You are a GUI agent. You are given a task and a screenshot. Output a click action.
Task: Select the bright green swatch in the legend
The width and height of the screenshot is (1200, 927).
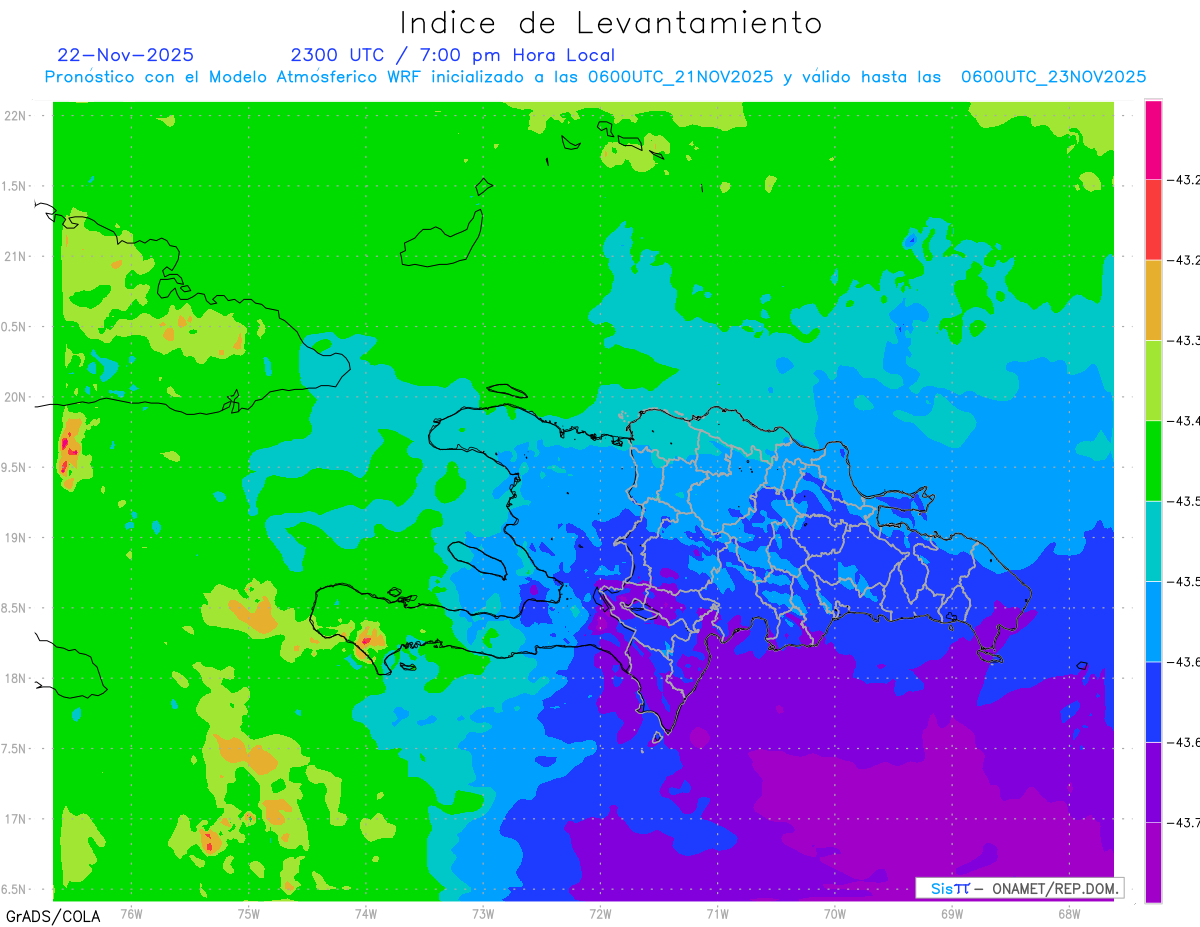click(x=1153, y=460)
